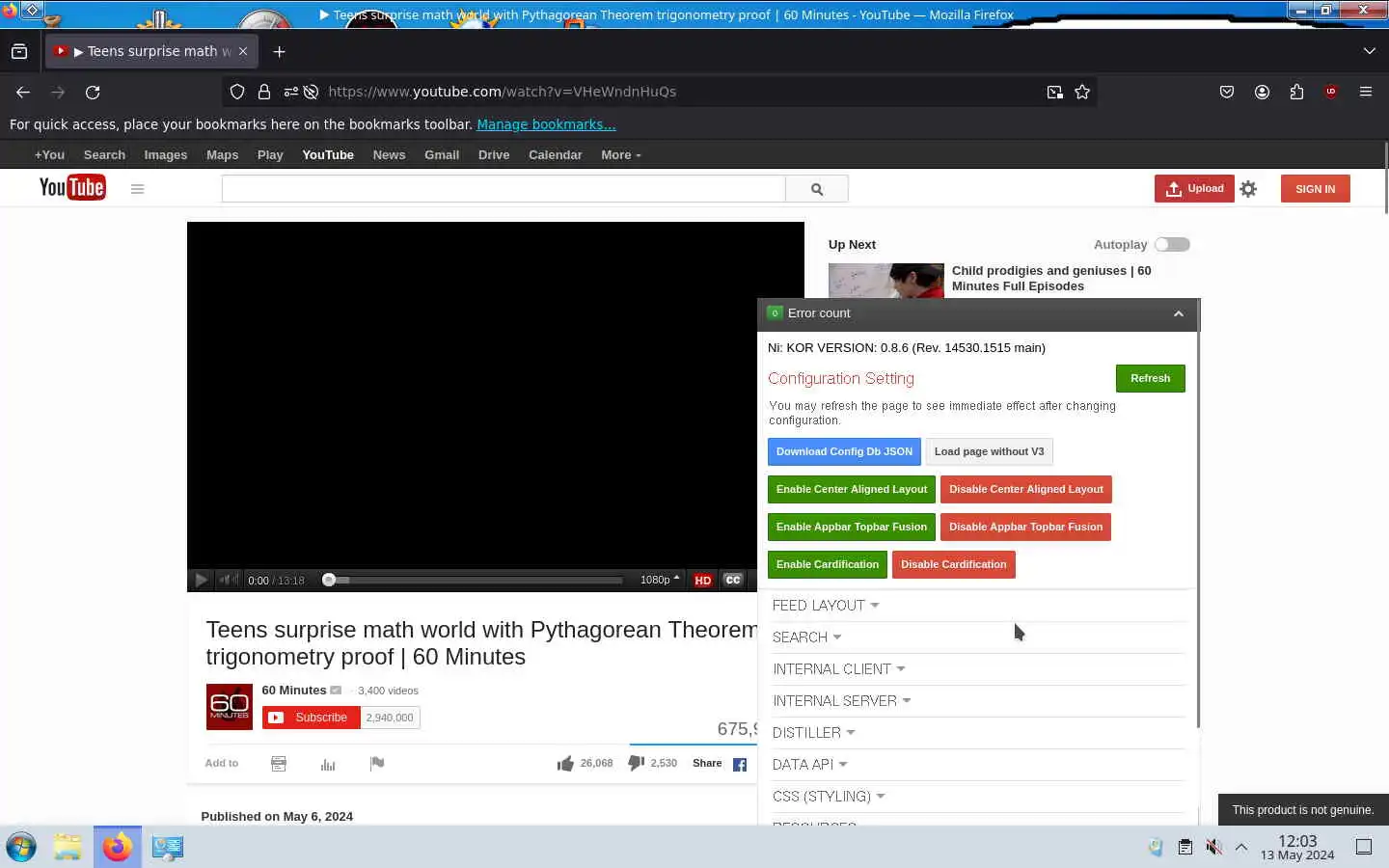Expand the DATA API section
Screen dimensions: 1389x868
point(809,765)
